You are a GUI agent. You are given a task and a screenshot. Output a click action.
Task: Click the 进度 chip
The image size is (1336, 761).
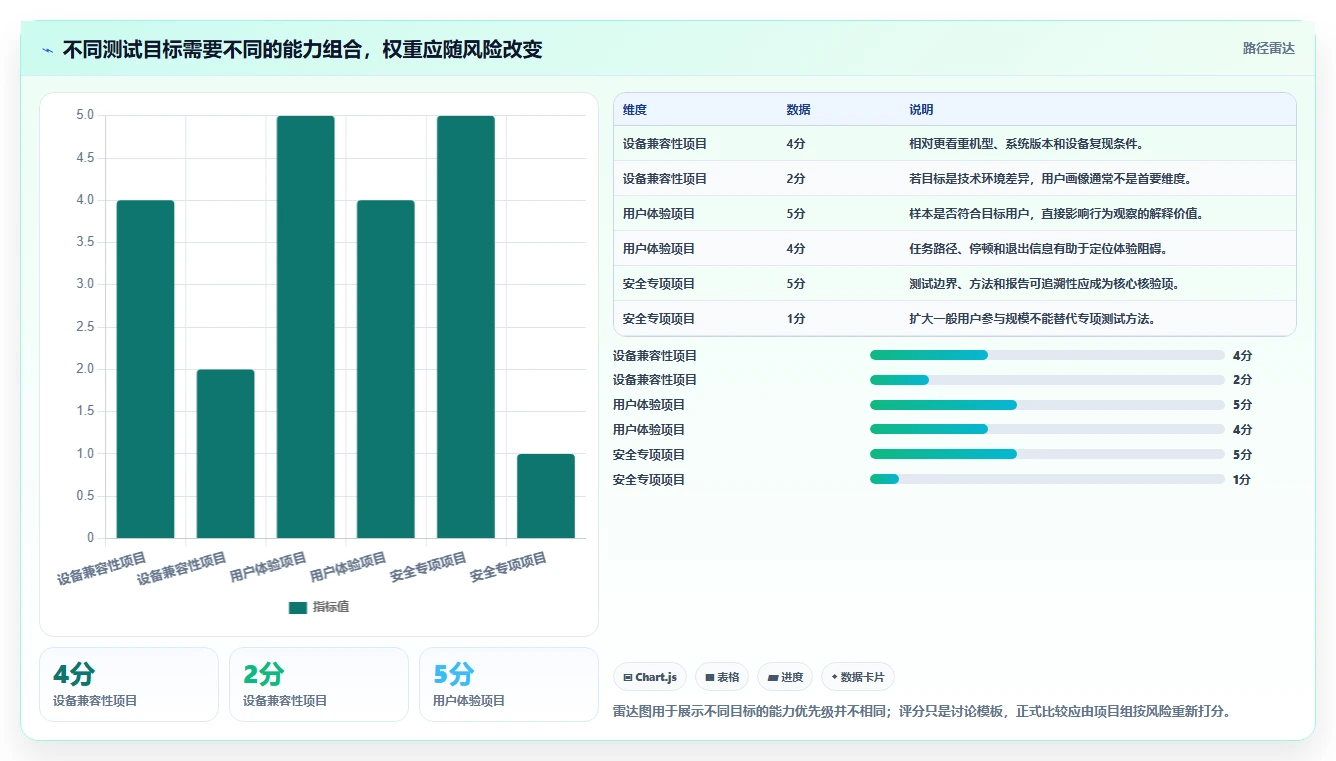coord(785,677)
